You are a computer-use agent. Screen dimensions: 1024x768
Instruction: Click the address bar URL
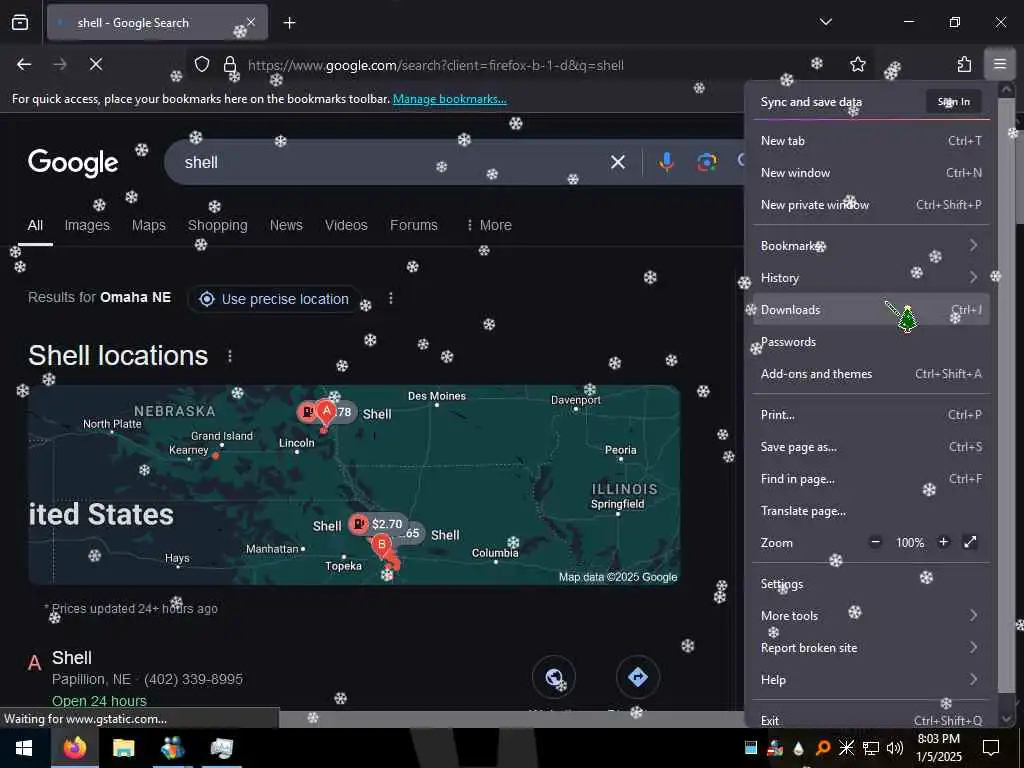tap(436, 65)
